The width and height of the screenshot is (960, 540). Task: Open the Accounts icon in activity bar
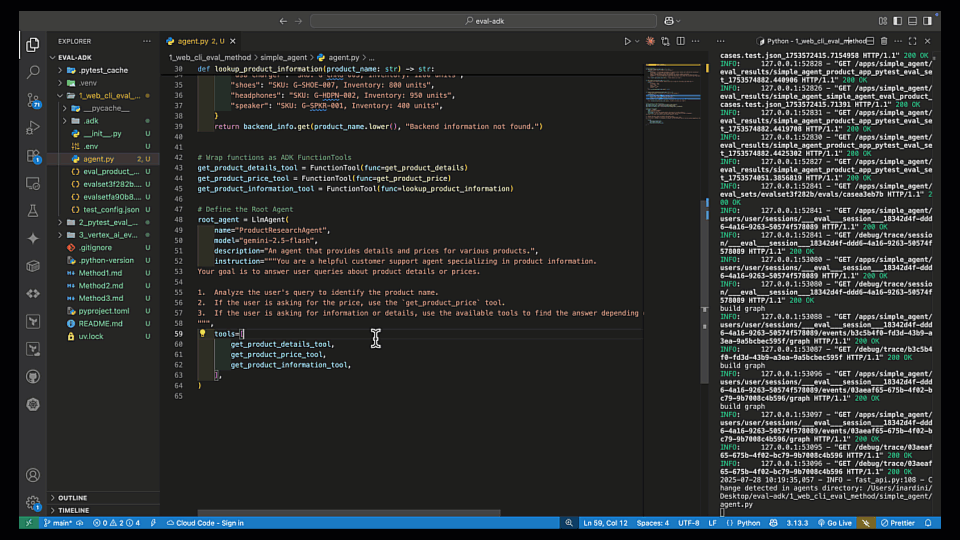(33, 475)
